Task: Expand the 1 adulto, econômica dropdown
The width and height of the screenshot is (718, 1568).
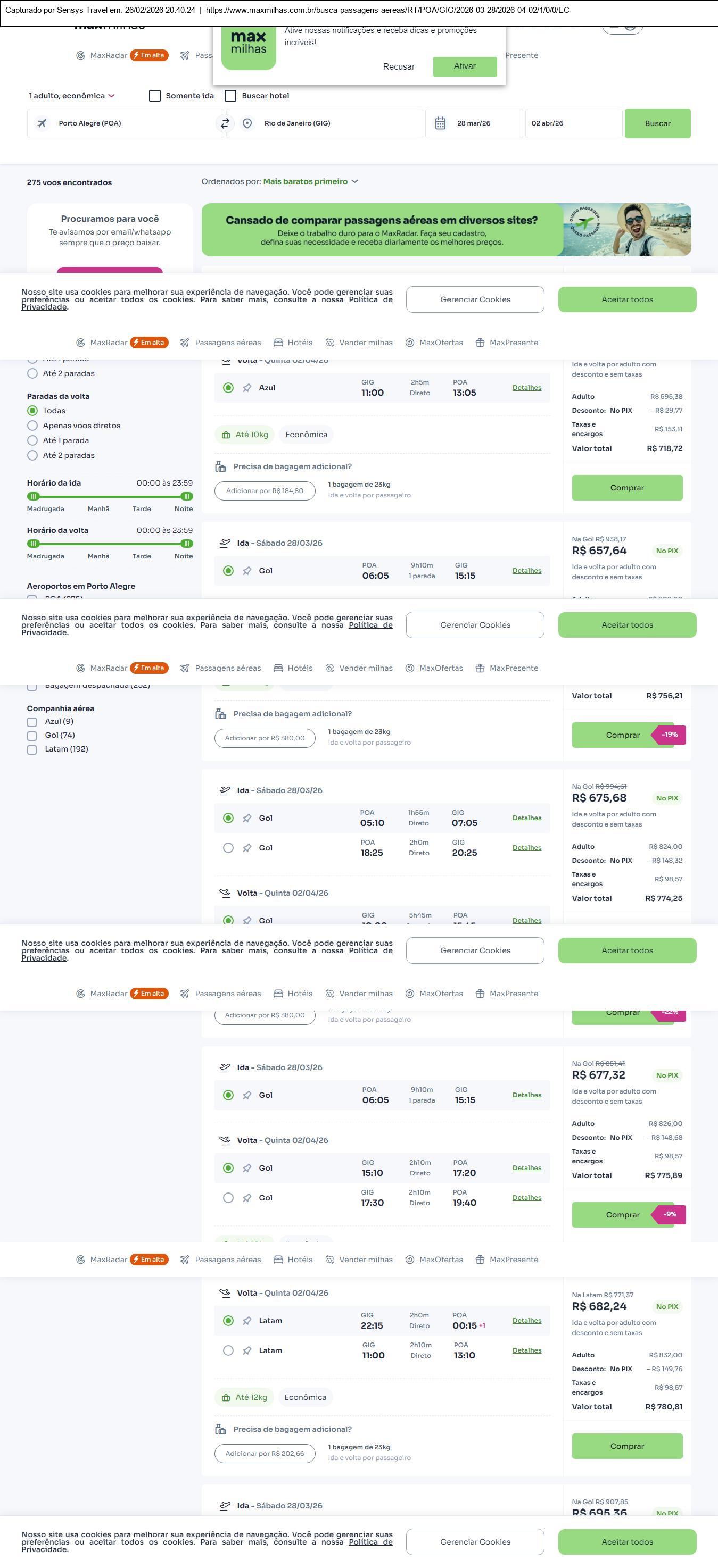Action: [x=72, y=96]
